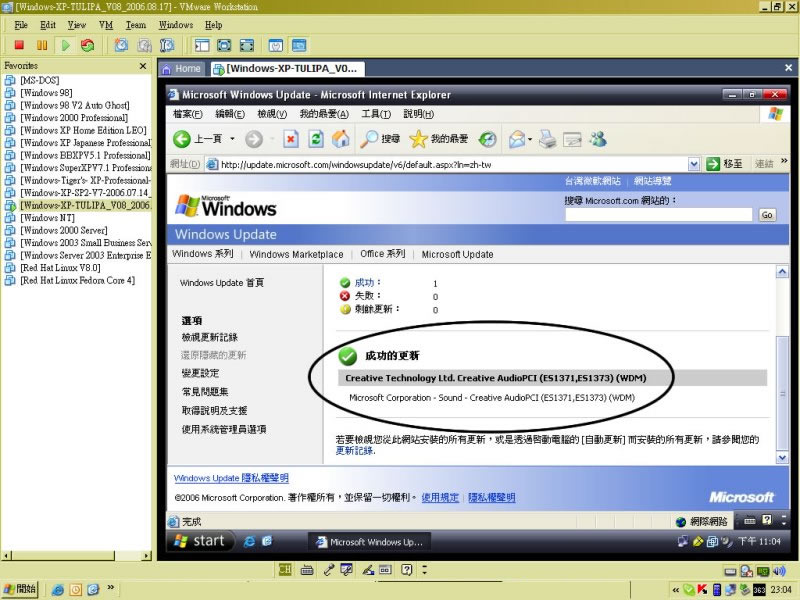Open the VM menu in VMware
800x600 pixels.
click(106, 25)
